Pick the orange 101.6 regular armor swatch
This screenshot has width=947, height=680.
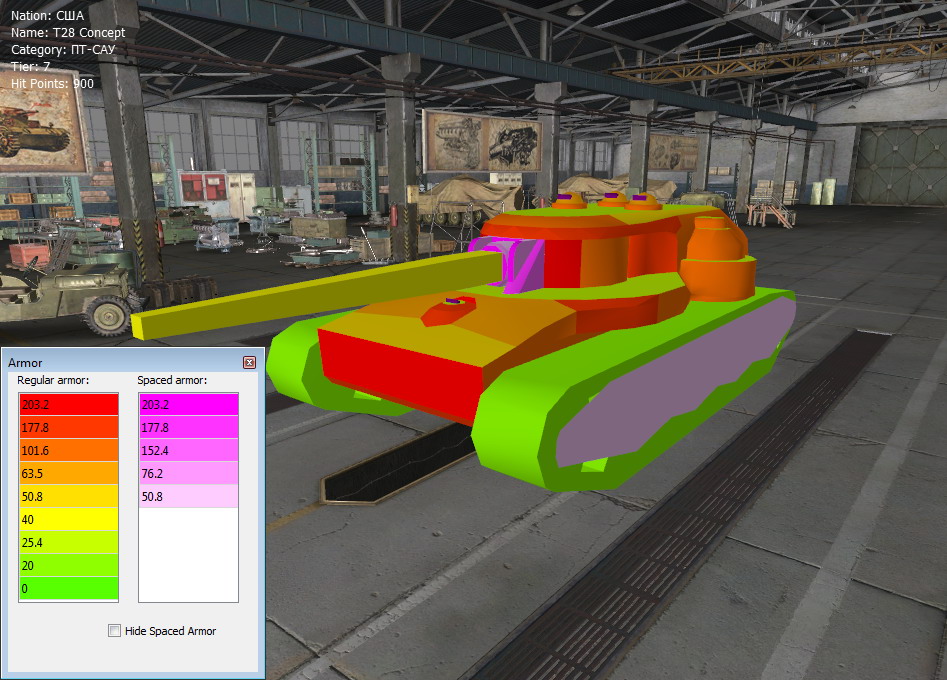(68, 450)
